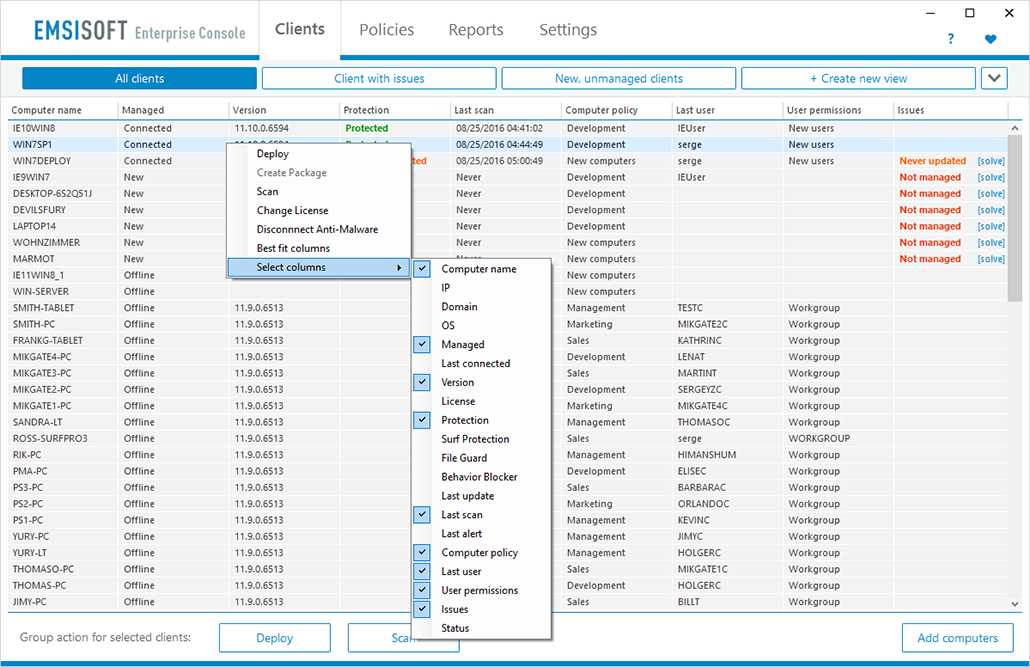1030x667 pixels.
Task: Click the Add computers button
Action: tap(957, 637)
